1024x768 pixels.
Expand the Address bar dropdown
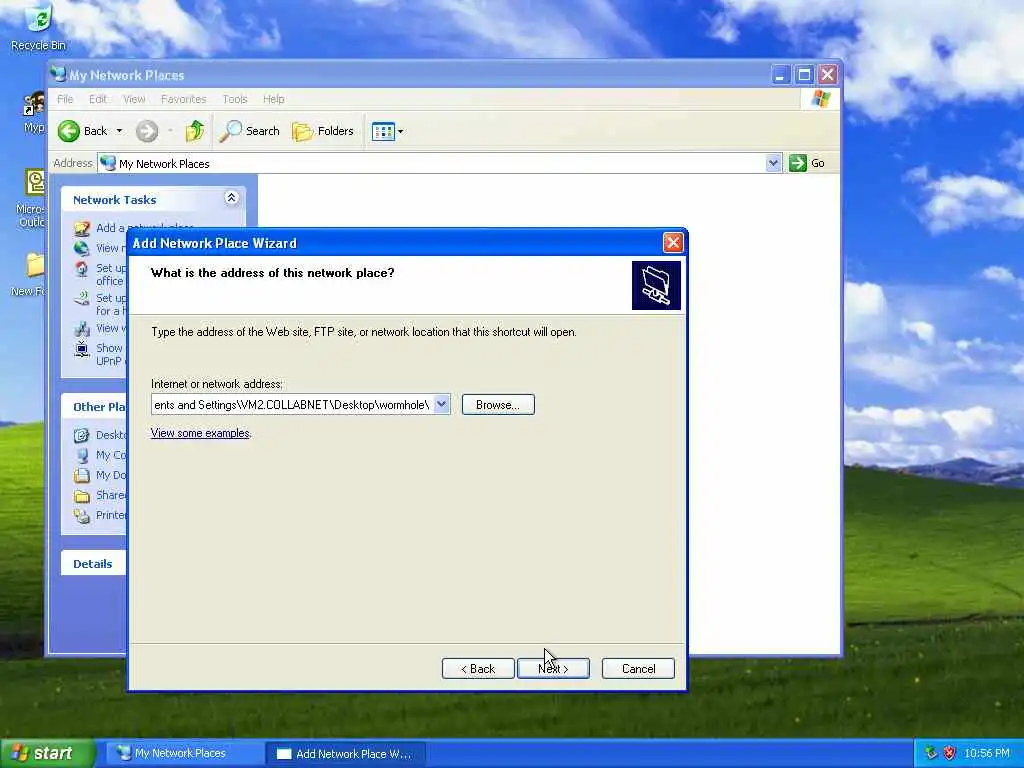pos(773,163)
